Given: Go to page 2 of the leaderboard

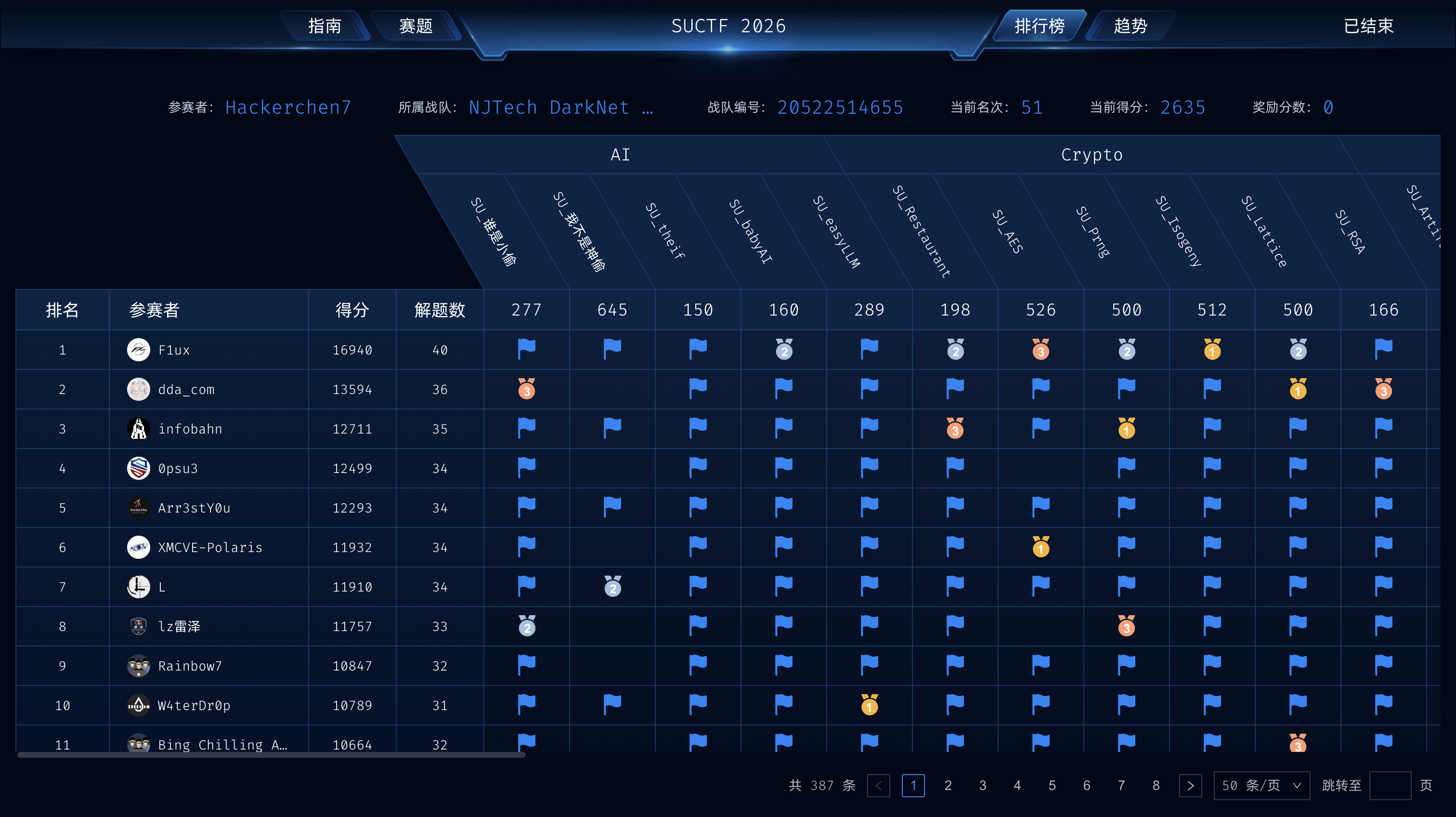Looking at the screenshot, I should (948, 785).
